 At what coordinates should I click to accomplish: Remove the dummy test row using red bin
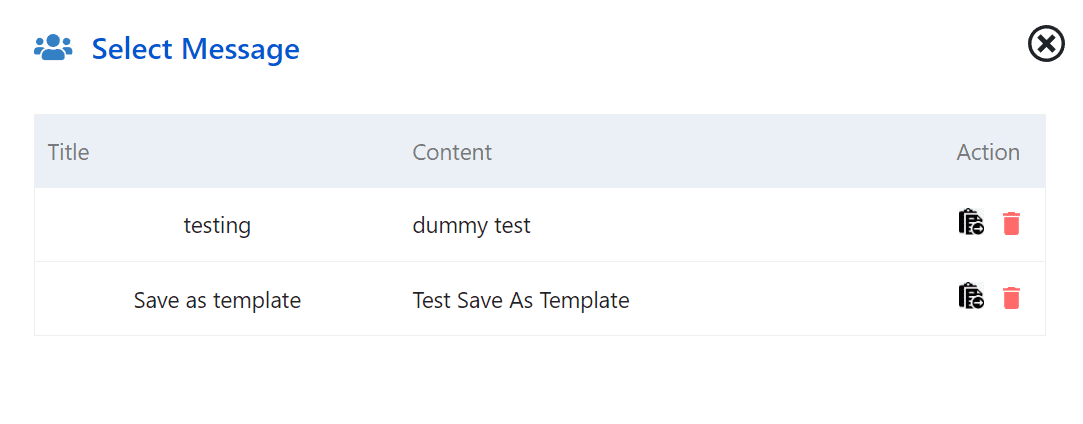click(1011, 224)
